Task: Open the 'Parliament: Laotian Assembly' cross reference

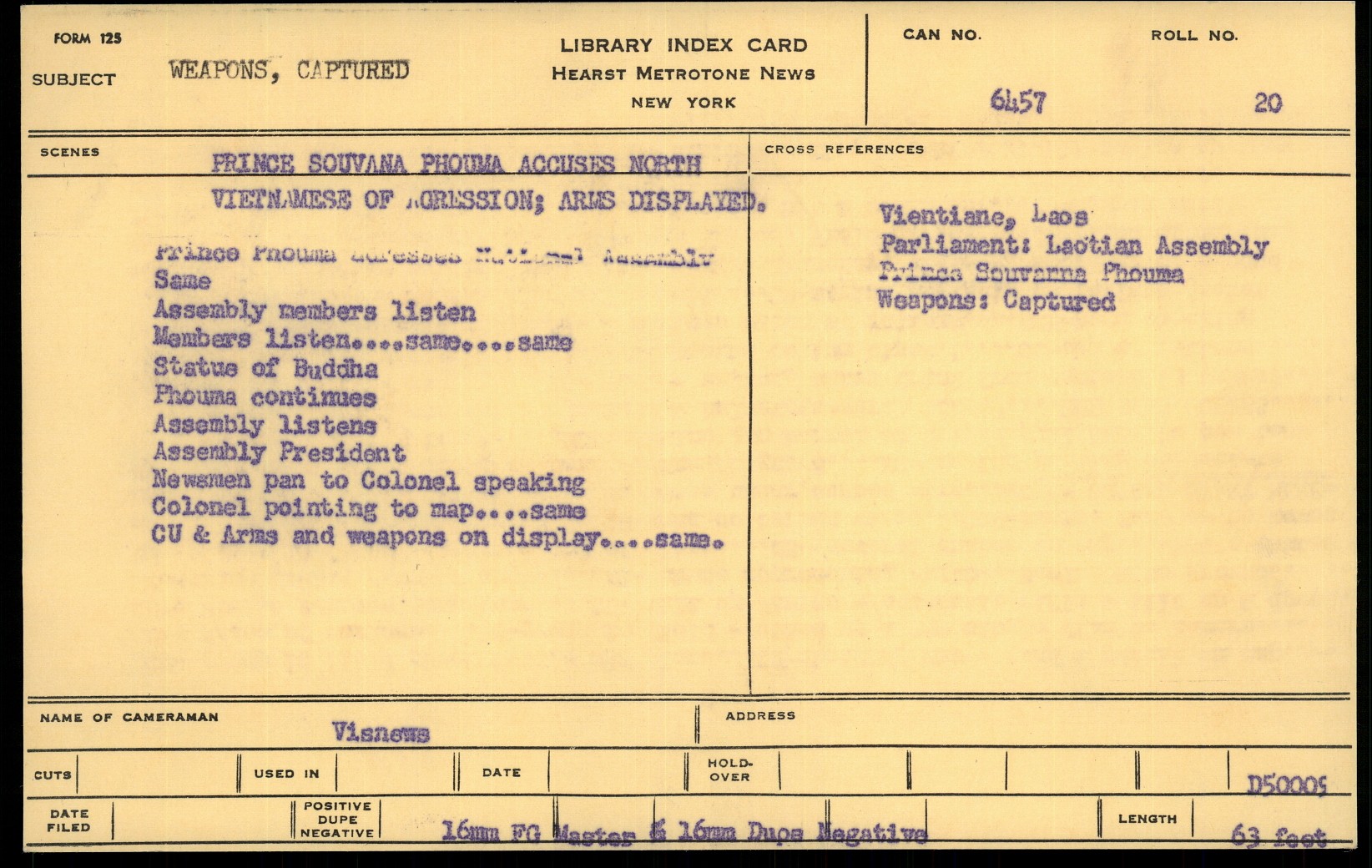Action: [1073, 245]
